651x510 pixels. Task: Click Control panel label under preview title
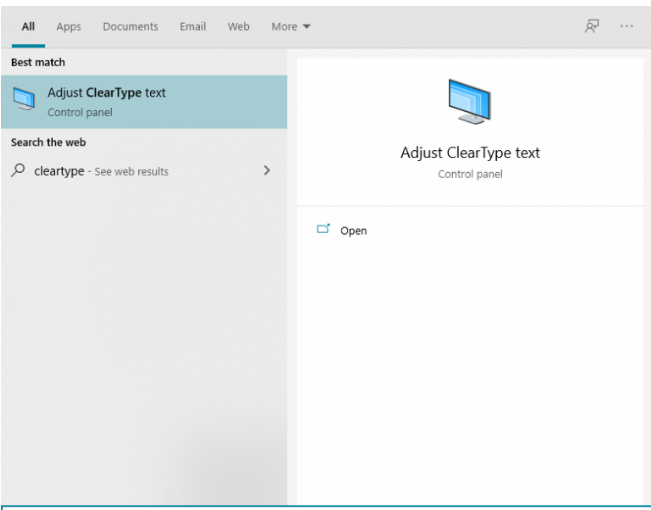click(x=470, y=174)
